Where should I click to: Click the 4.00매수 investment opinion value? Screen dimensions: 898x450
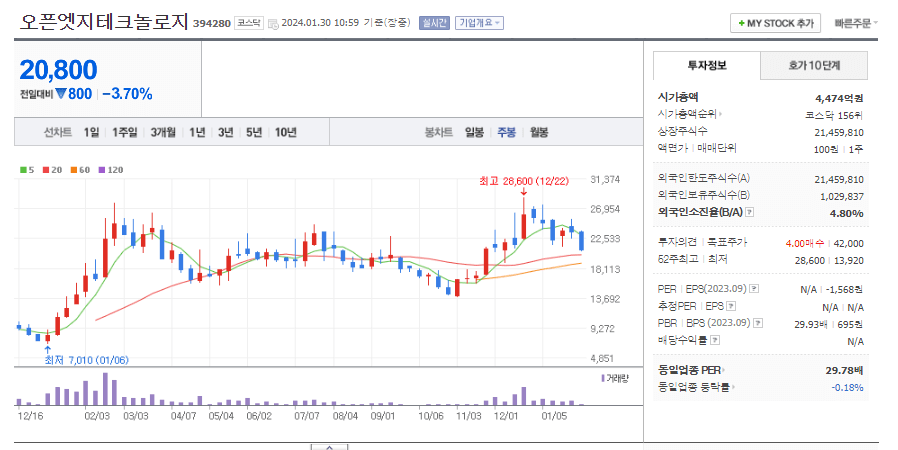pyautogui.click(x=805, y=243)
